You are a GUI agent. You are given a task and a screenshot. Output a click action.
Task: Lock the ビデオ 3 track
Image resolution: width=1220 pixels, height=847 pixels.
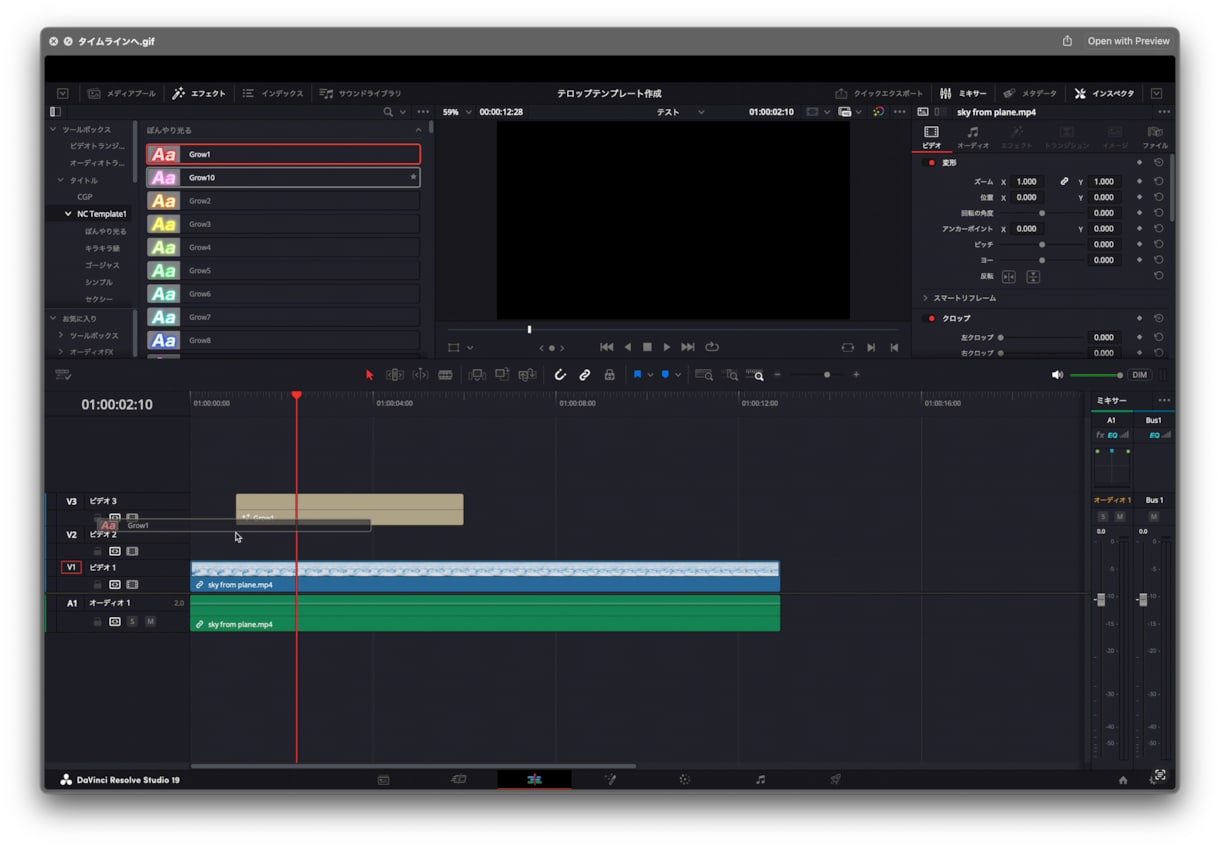click(x=98, y=518)
